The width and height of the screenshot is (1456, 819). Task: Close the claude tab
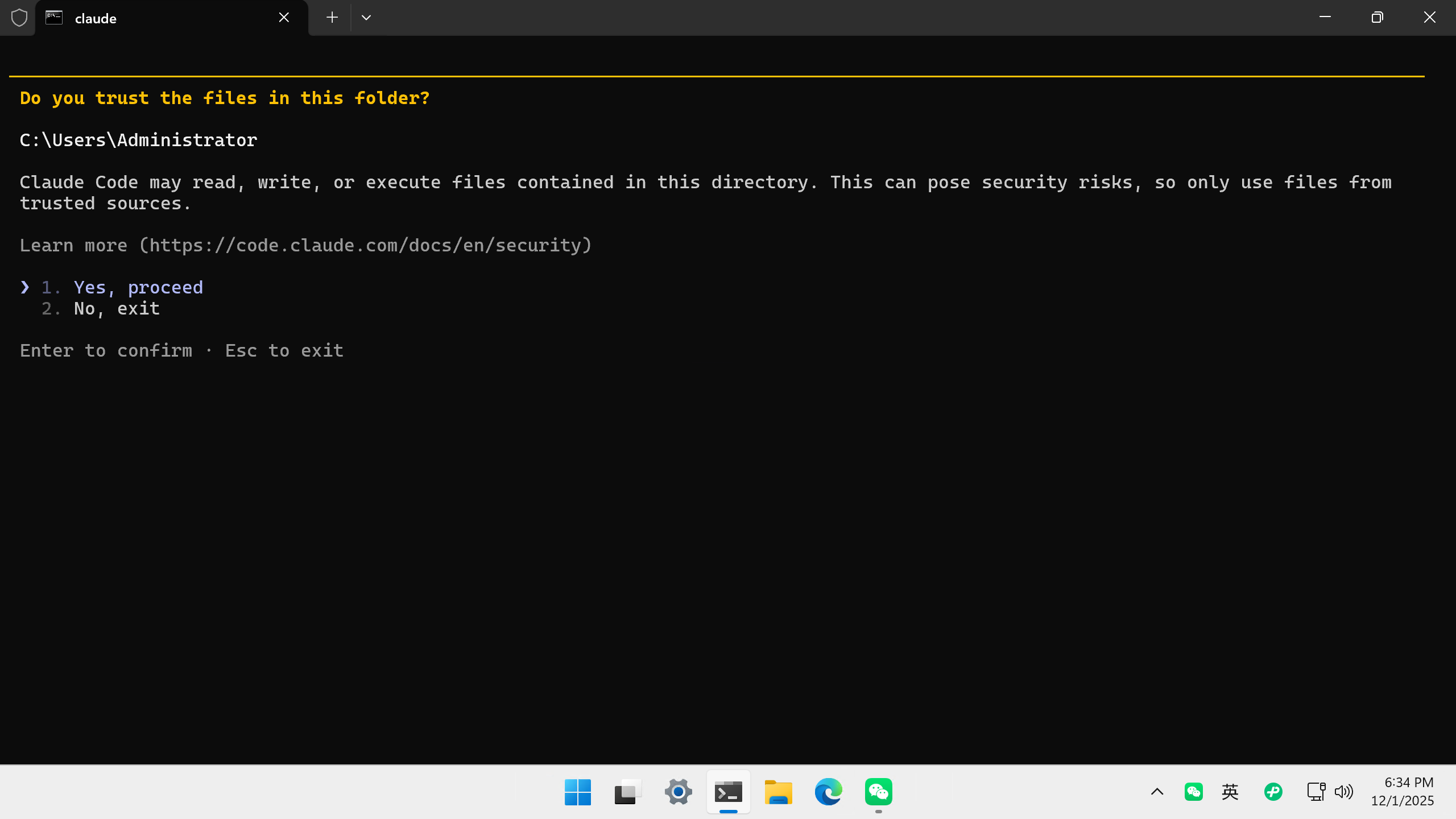coord(284,18)
